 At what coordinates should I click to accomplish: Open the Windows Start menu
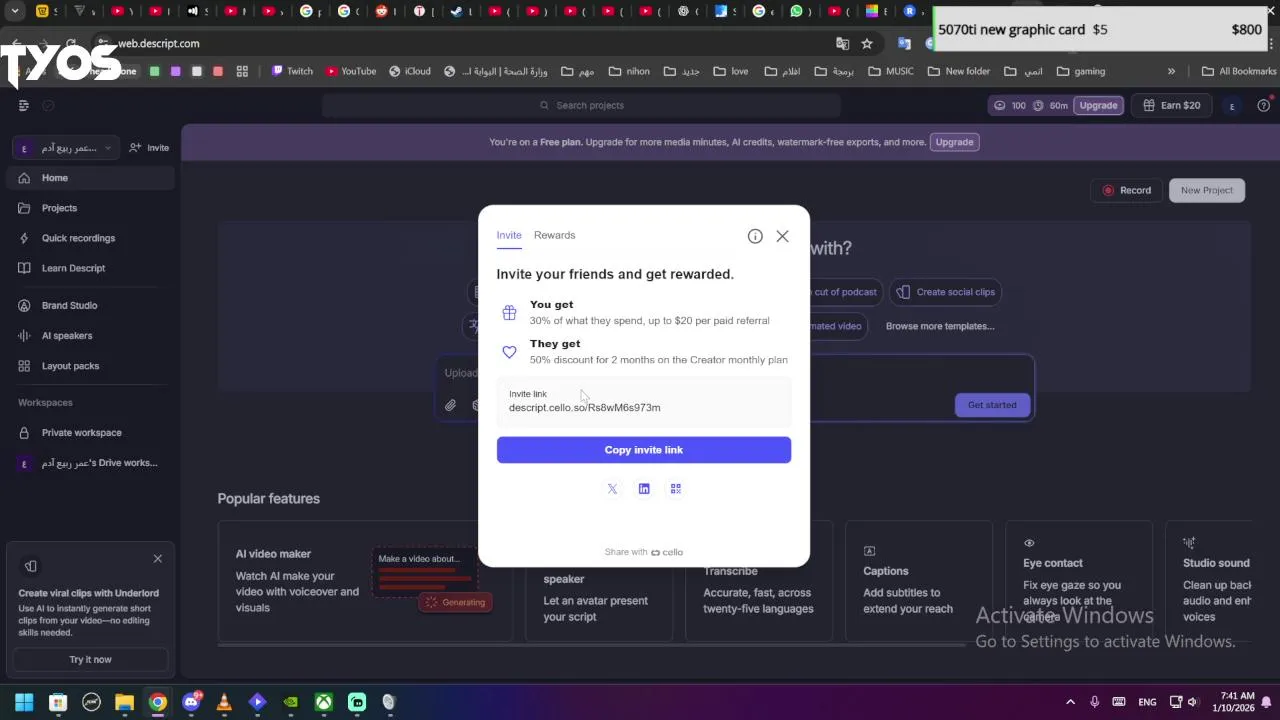click(24, 702)
